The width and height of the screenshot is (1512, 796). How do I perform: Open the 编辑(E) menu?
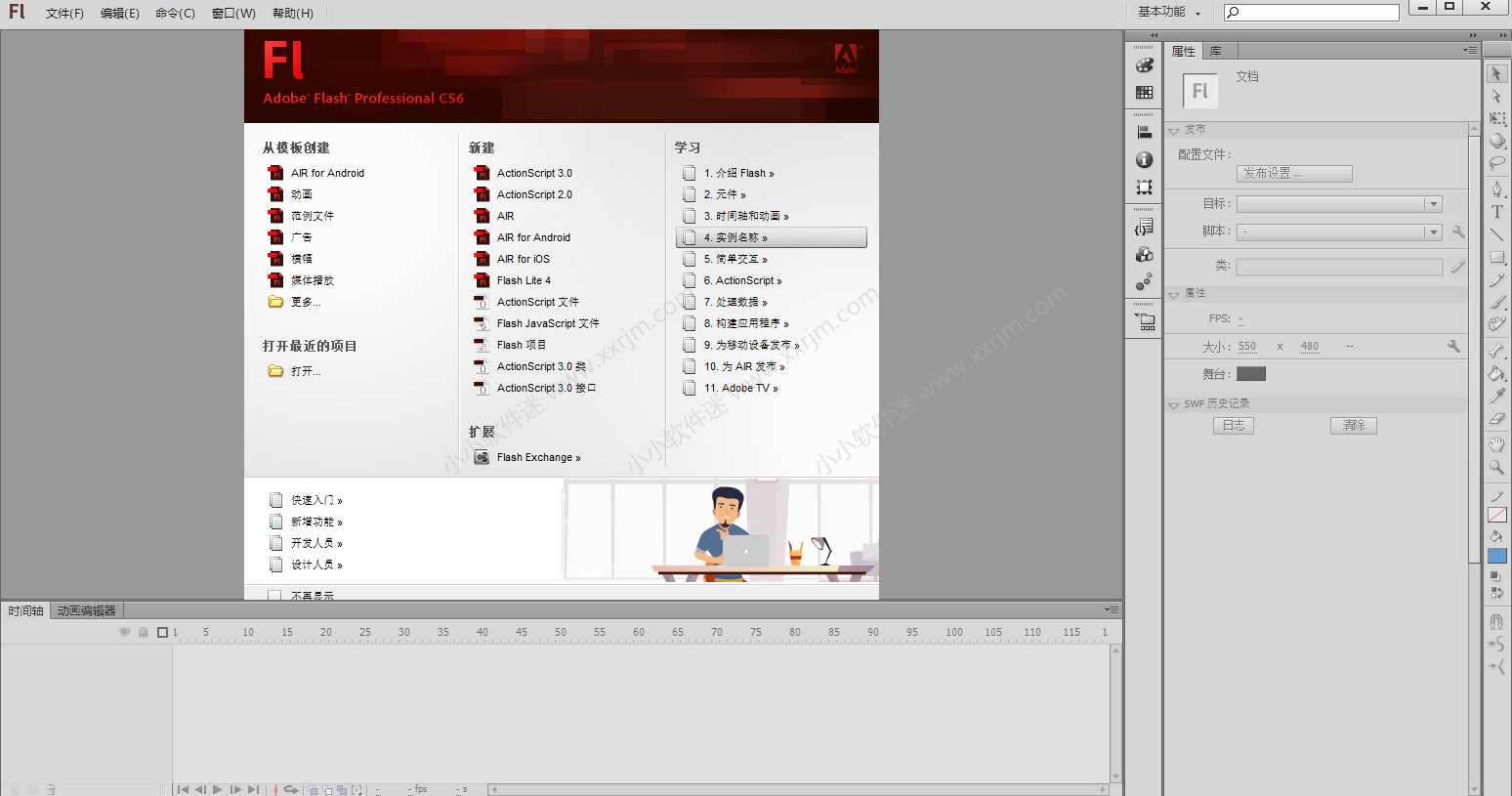click(x=120, y=14)
